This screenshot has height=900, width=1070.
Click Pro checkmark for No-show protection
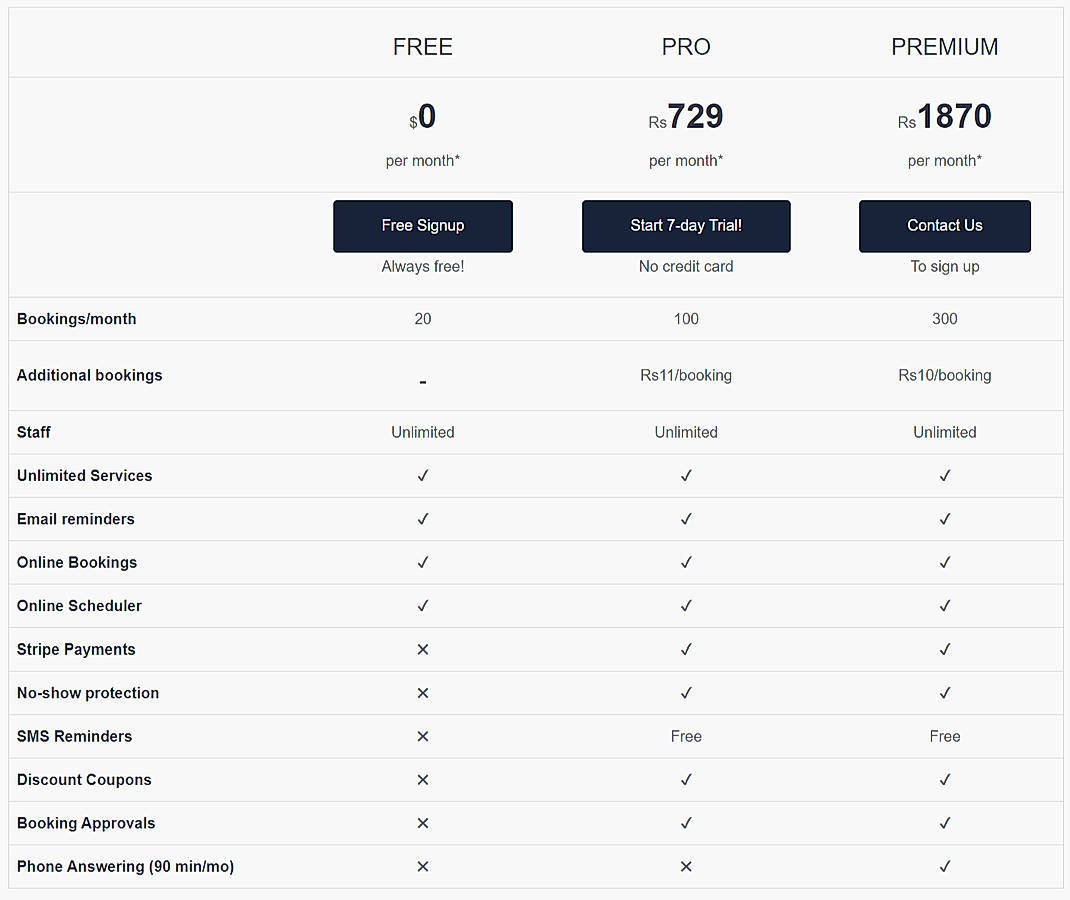click(x=686, y=693)
